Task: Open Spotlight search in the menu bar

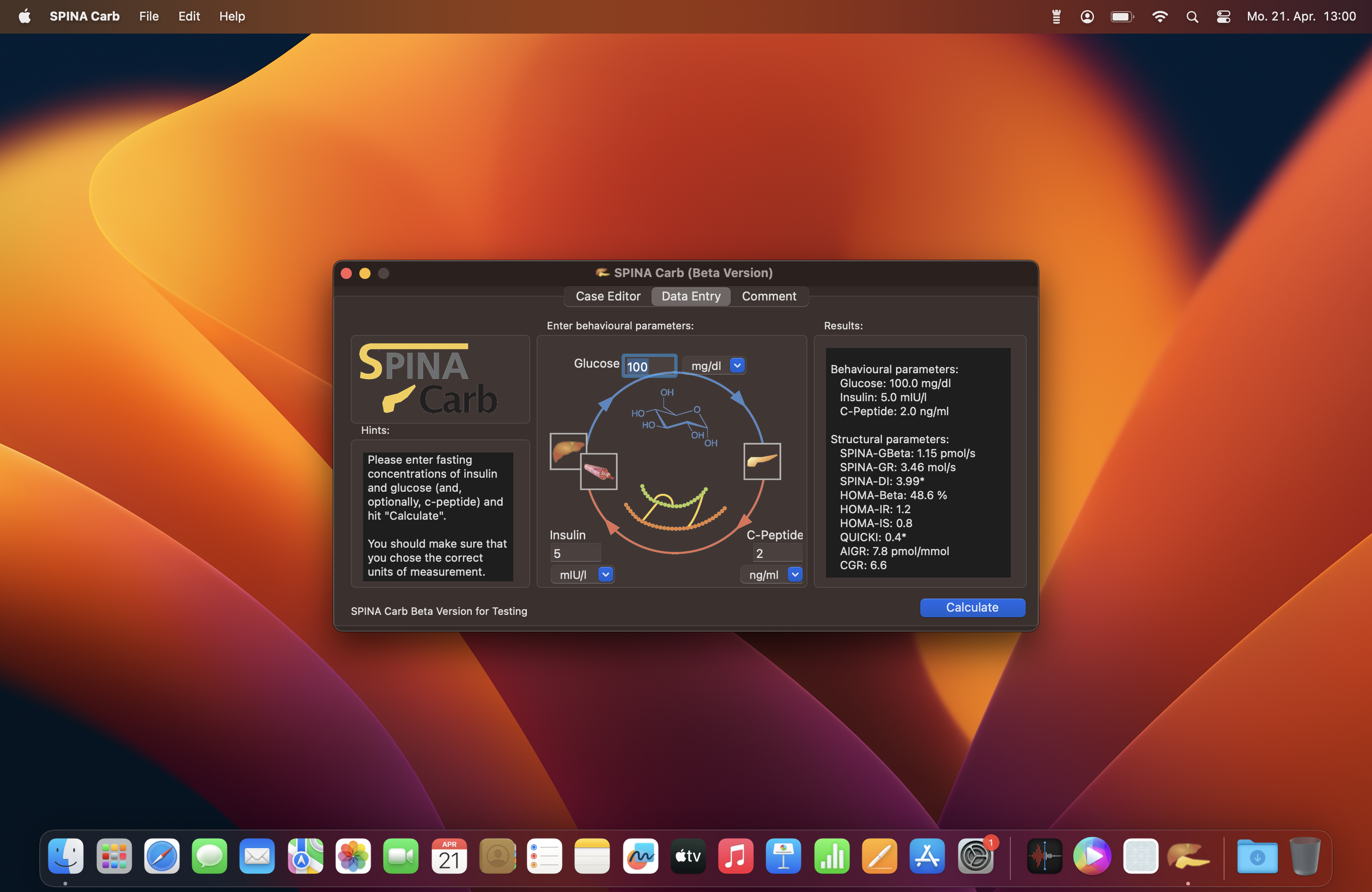Action: click(1192, 16)
